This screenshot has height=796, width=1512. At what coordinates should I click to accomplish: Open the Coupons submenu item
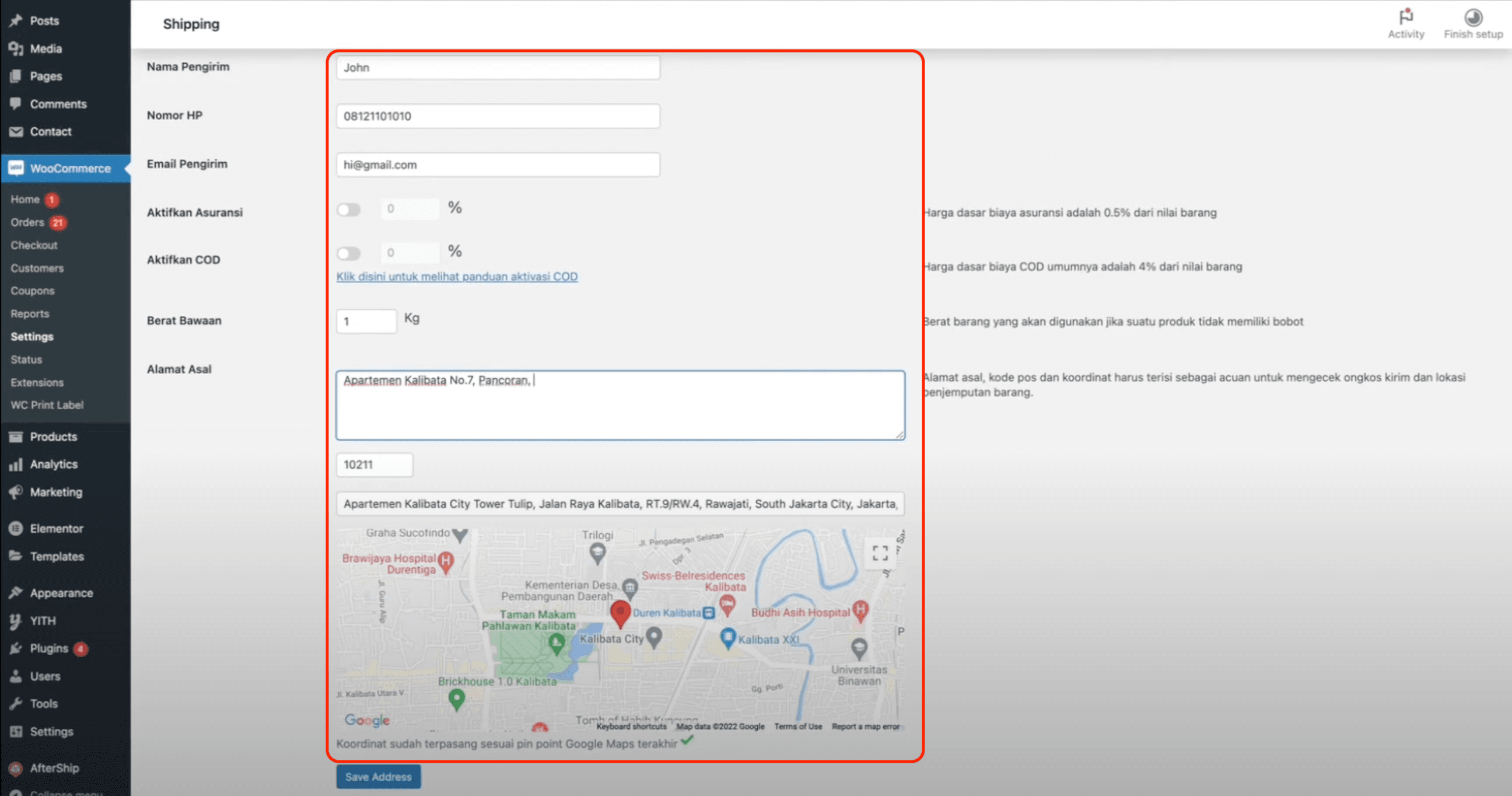click(x=32, y=291)
